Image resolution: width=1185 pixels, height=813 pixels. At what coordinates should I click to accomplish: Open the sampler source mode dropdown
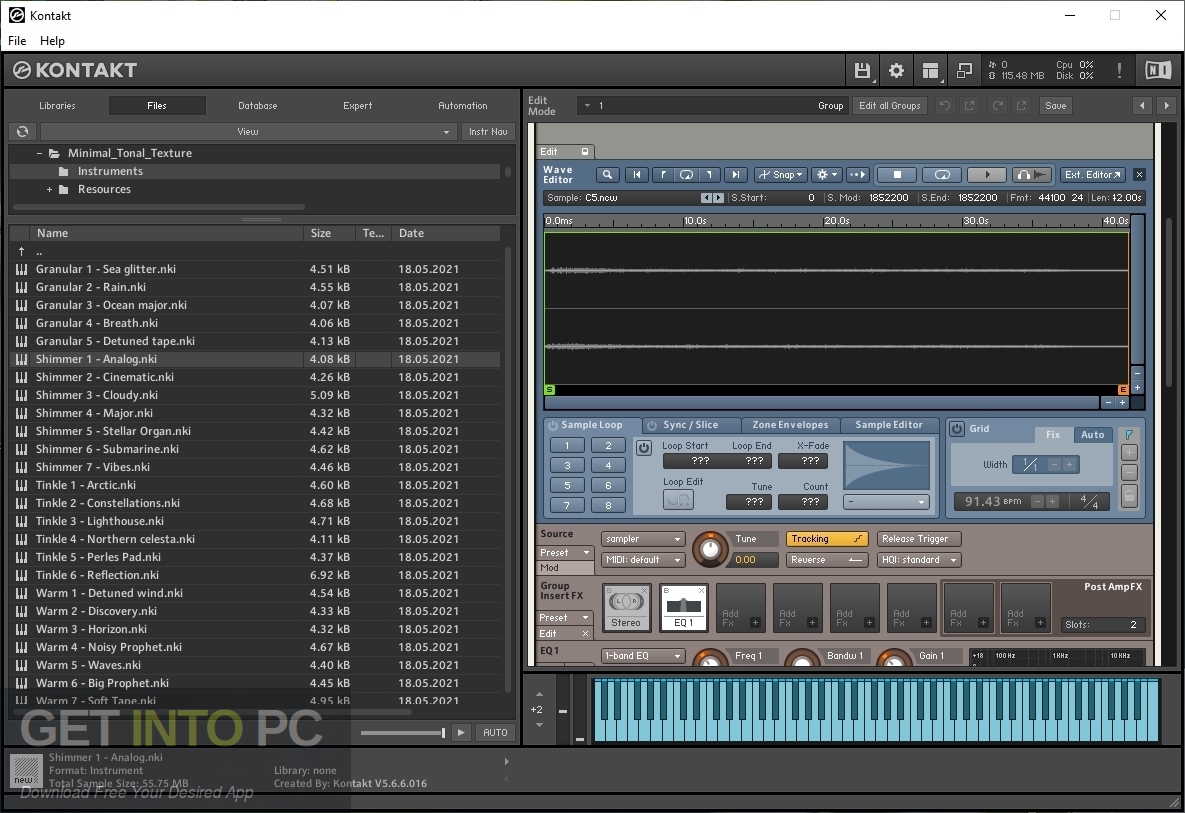tap(643, 539)
